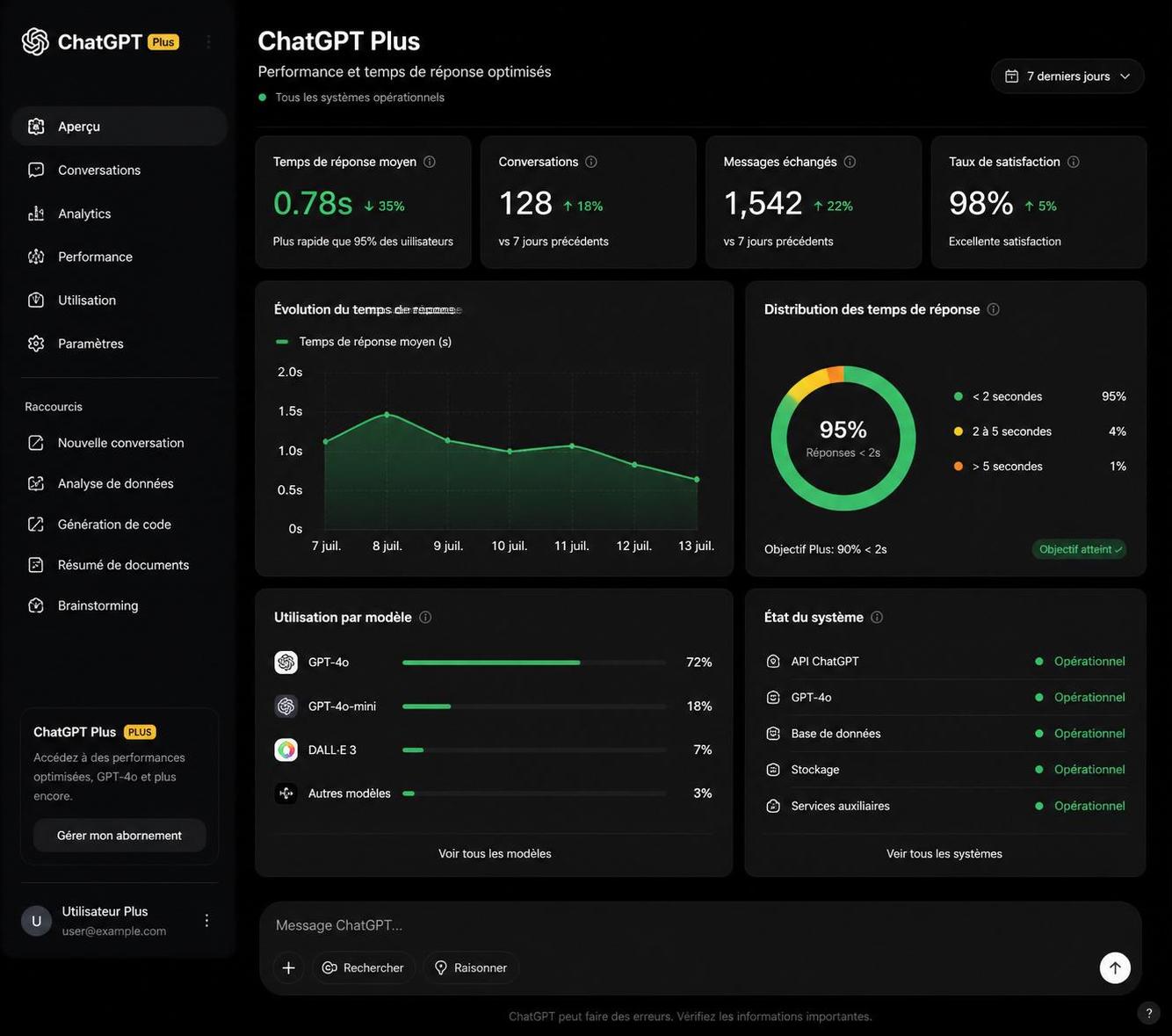Click the GPT-4o model icon in usage list

click(x=286, y=663)
